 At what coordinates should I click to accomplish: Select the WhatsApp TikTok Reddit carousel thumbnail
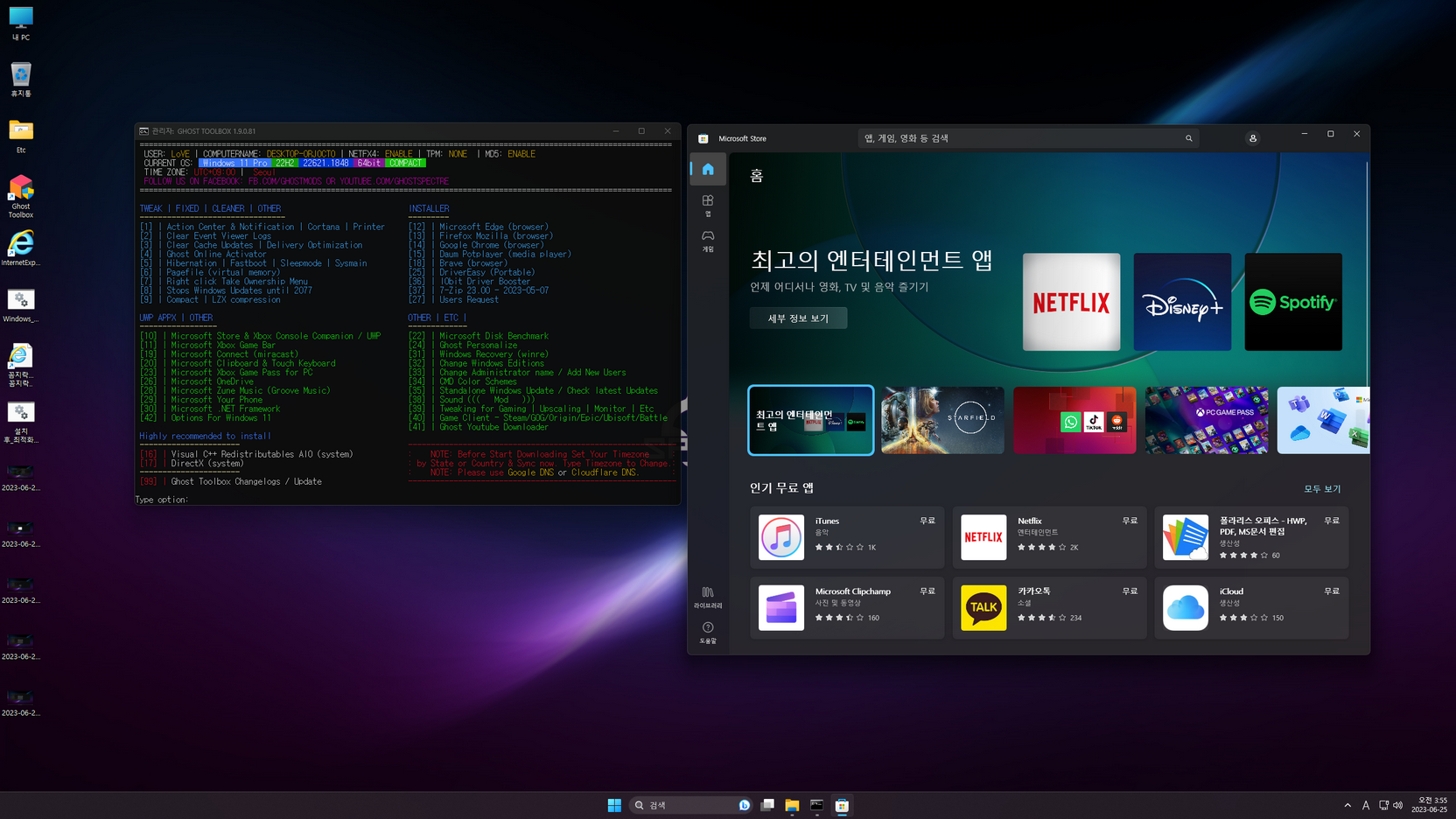1074,420
